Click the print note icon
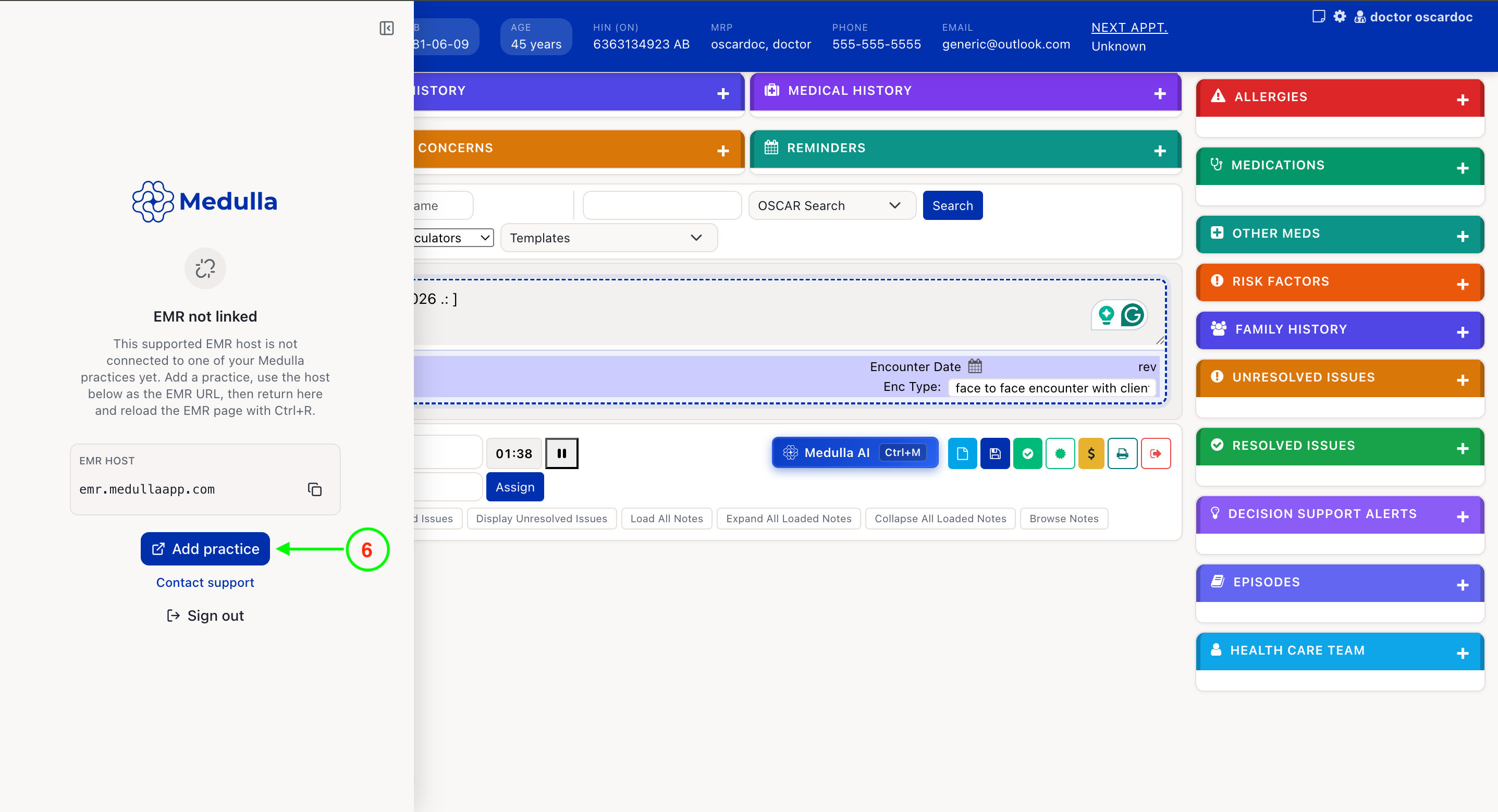The image size is (1498, 812). pos(1122,453)
